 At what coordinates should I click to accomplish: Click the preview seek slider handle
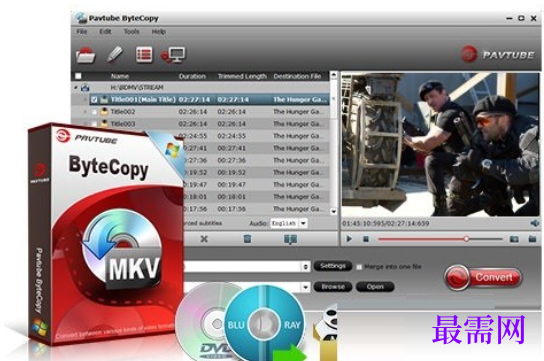(x=466, y=239)
